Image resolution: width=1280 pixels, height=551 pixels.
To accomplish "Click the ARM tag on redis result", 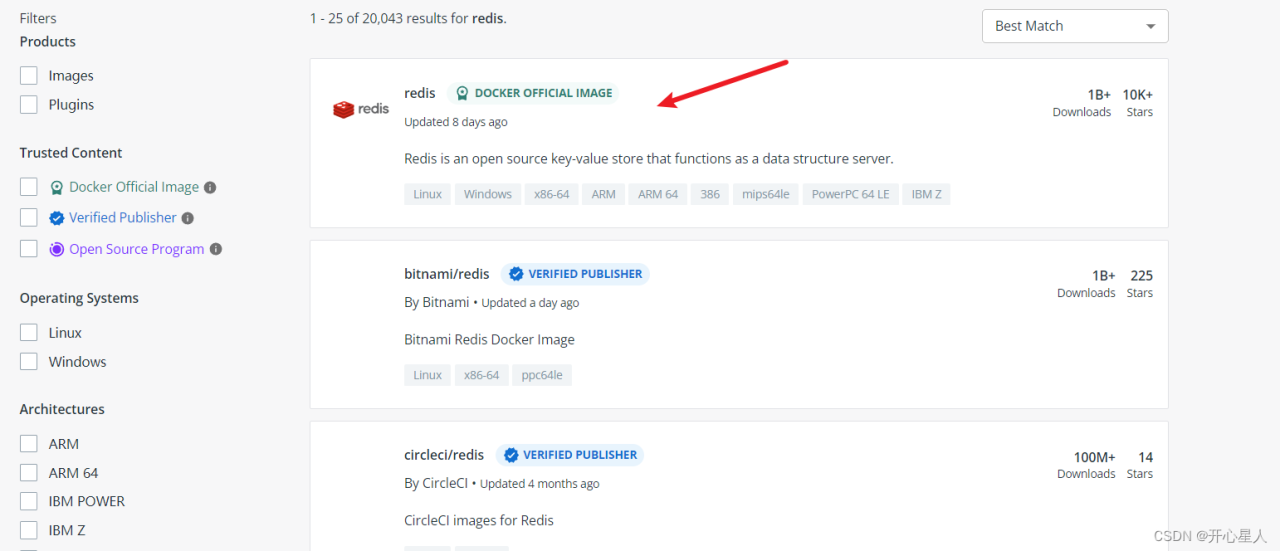I will click(x=604, y=194).
